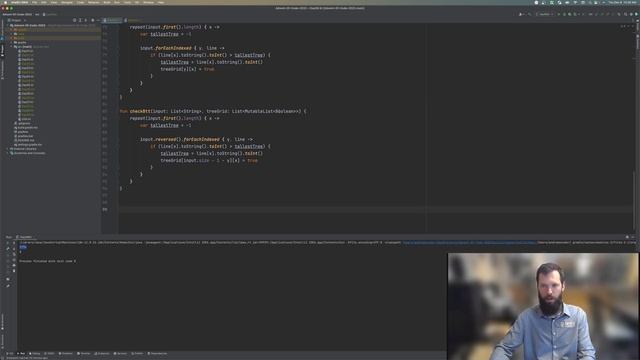Open the Window menu in menu bar

tap(149, 2)
